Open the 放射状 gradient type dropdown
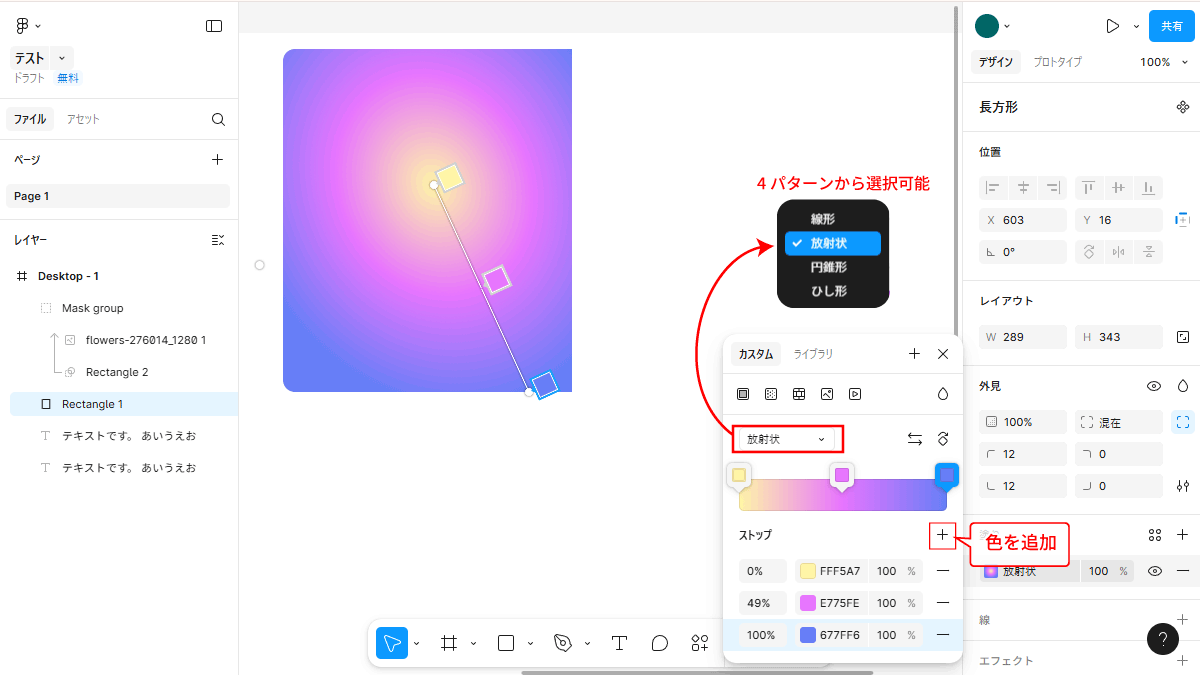Image resolution: width=1200 pixels, height=675 pixels. [787, 438]
